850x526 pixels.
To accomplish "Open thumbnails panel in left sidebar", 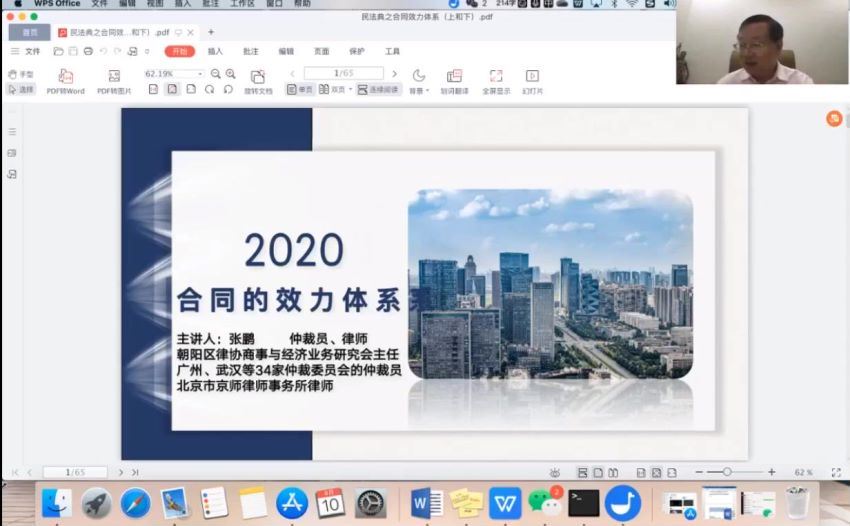I will point(12,153).
